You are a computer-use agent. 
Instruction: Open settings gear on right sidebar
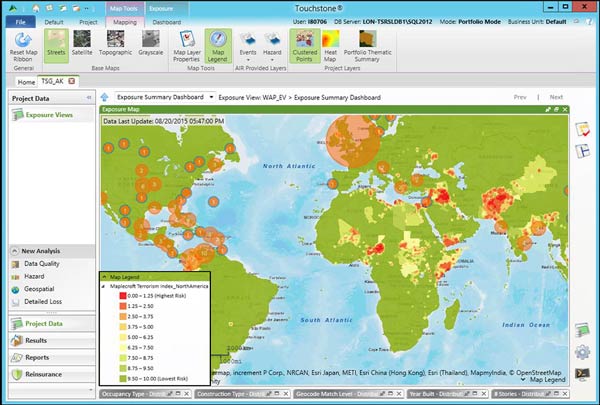582,351
